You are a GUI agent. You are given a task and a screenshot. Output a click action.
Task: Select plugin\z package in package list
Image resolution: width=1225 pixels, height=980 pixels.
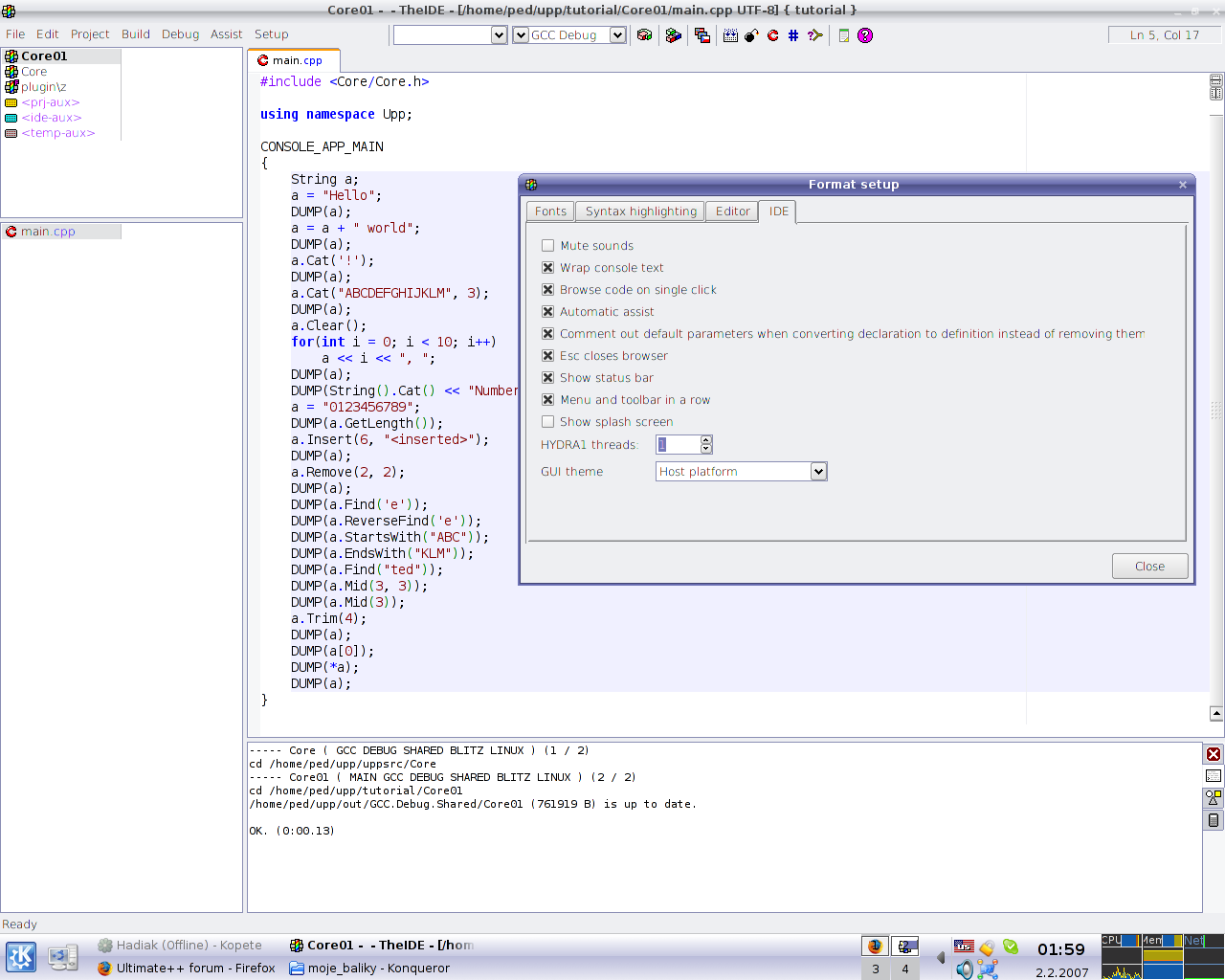click(x=43, y=87)
